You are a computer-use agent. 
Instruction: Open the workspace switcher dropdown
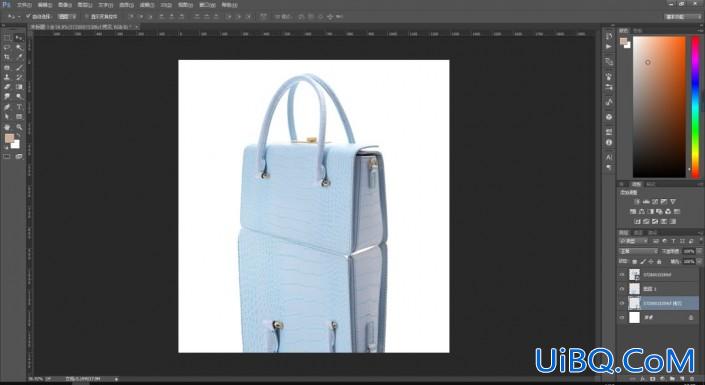[683, 17]
